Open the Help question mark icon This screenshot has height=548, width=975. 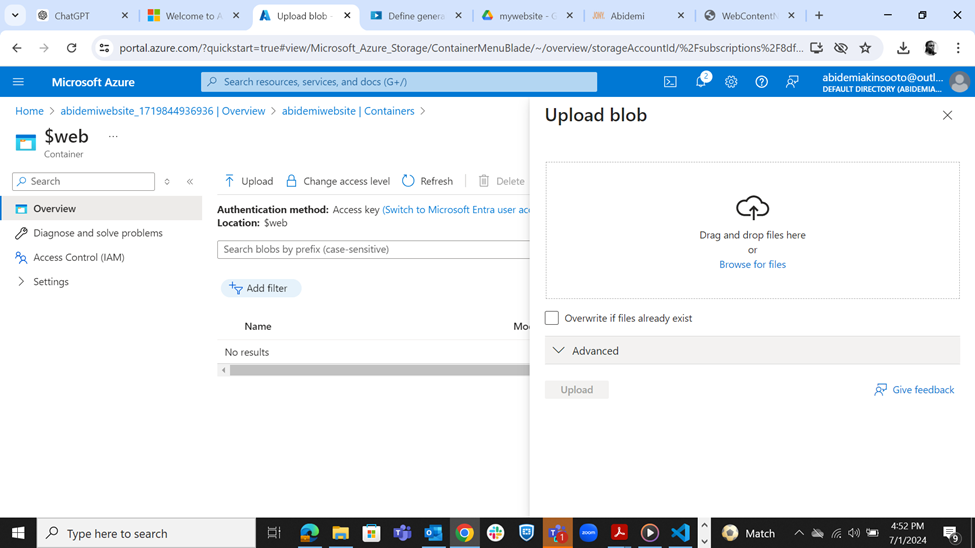click(x=761, y=81)
